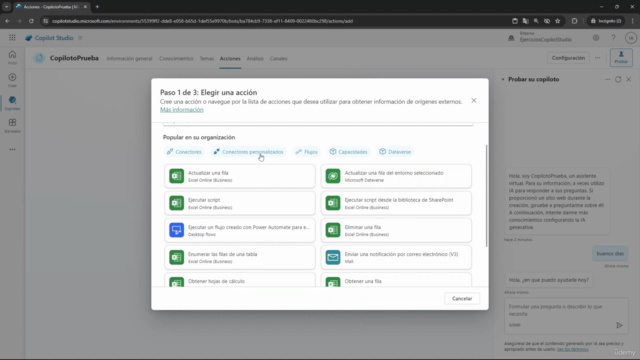Filter by Conectores personalizados chip
This screenshot has height=360, width=640.
[x=249, y=152]
